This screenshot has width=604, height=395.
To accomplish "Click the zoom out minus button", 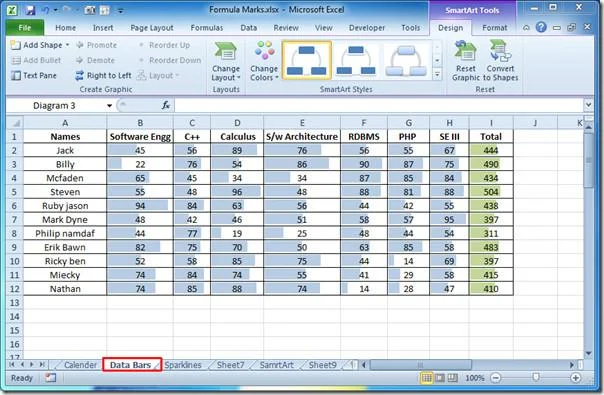I will 496,378.
